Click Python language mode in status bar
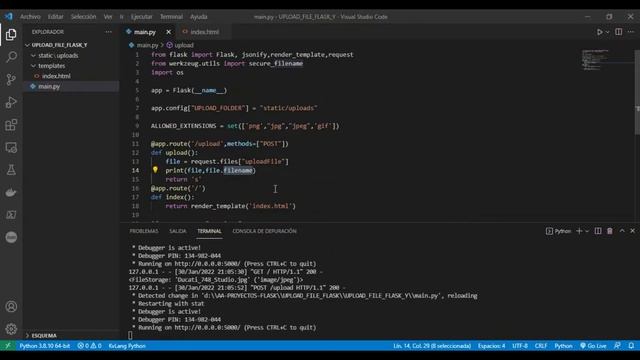 [x=563, y=346]
